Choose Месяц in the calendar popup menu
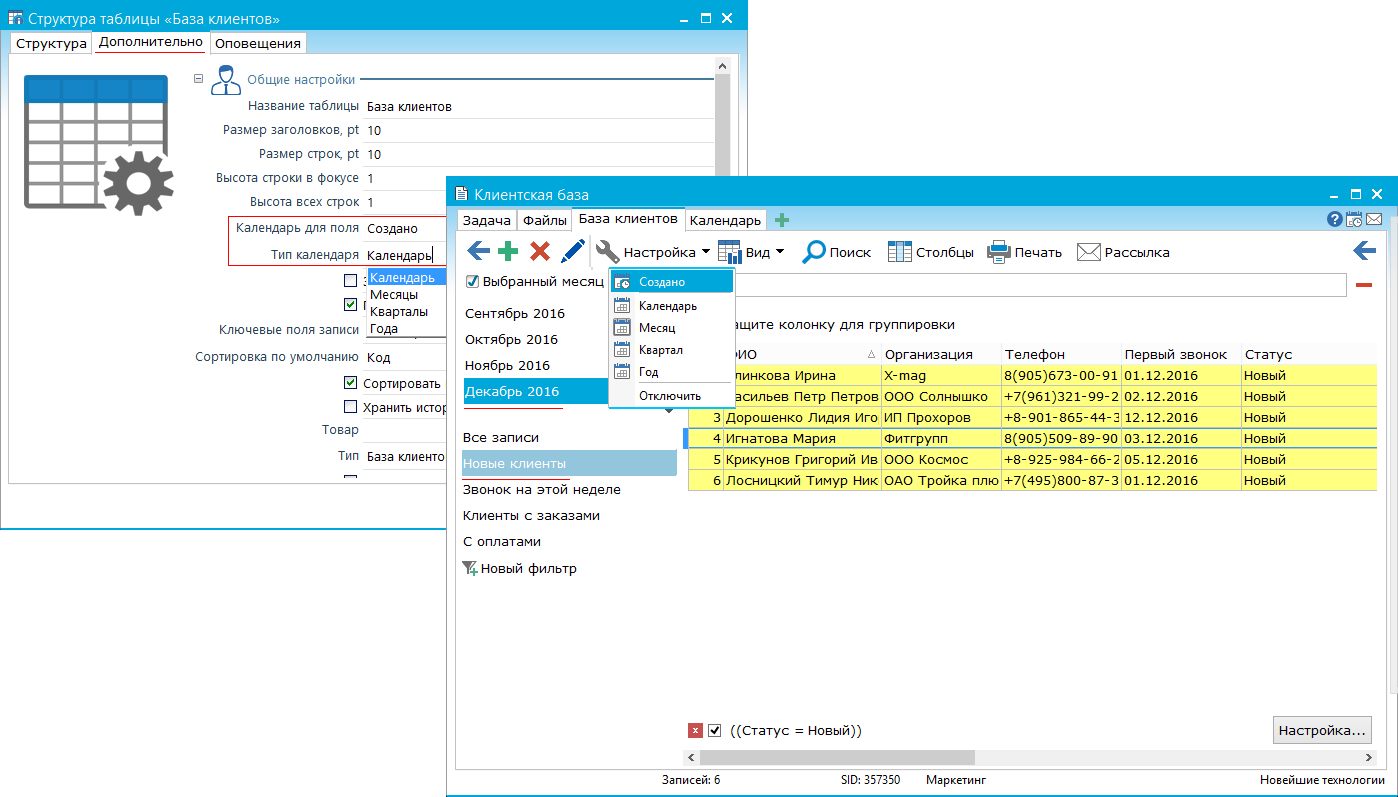The height and width of the screenshot is (797, 1398). click(x=657, y=328)
